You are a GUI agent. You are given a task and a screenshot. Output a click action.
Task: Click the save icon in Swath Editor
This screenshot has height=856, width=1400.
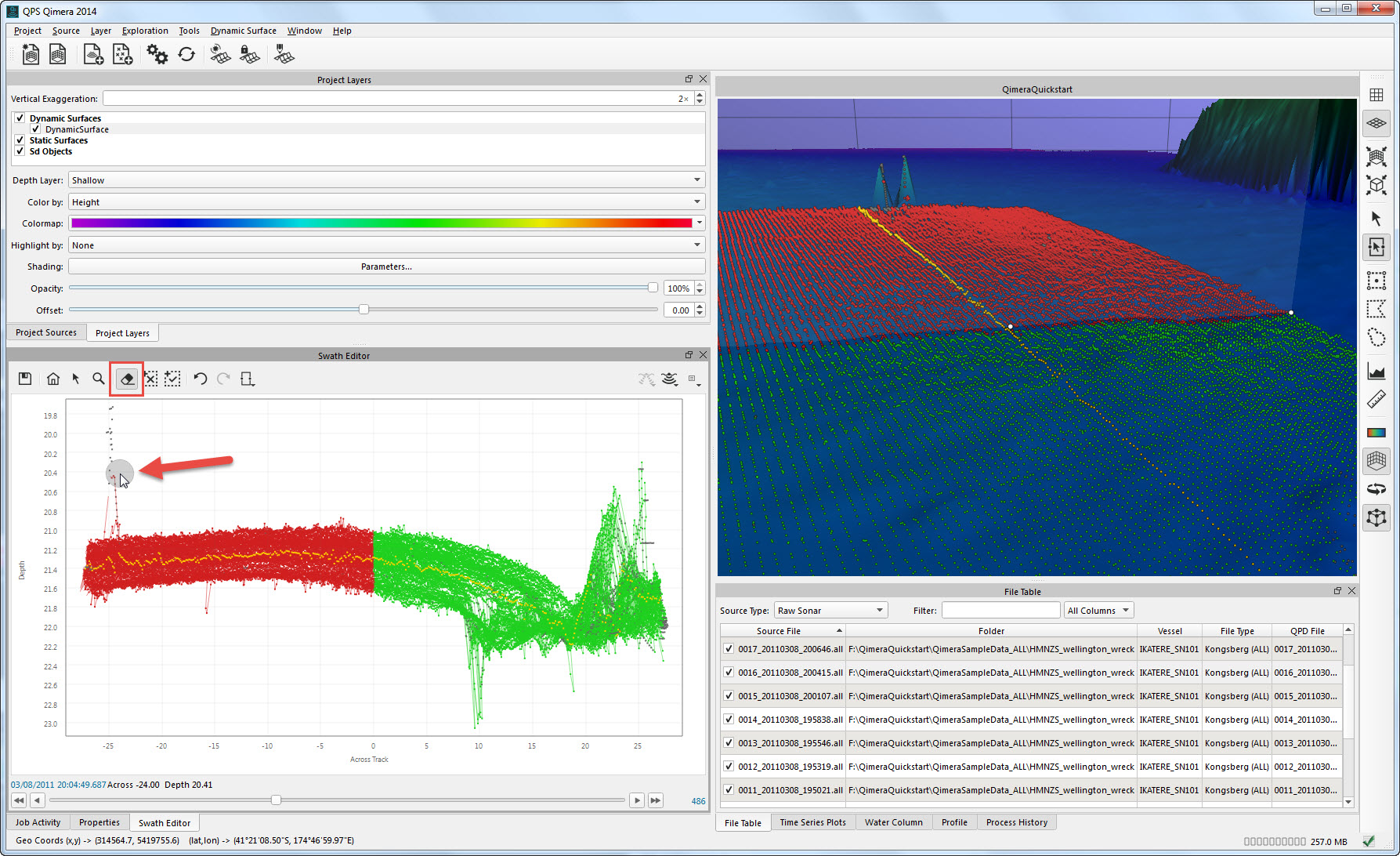[x=25, y=379]
